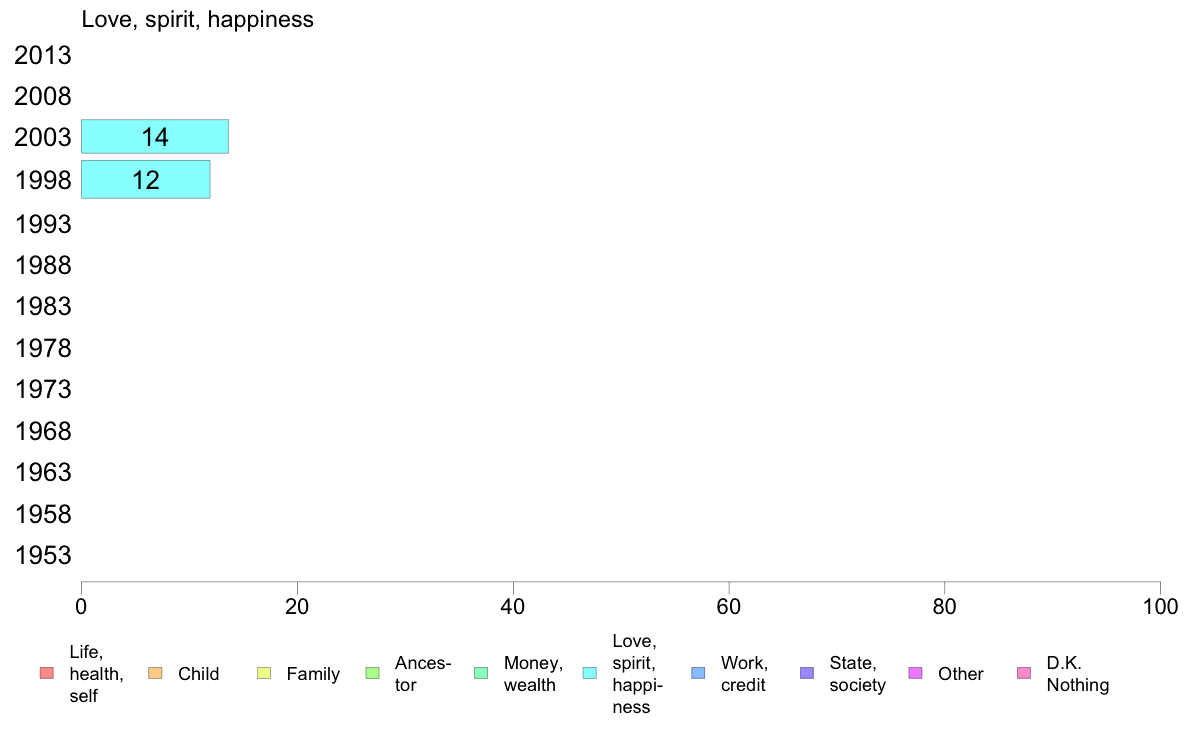The height and width of the screenshot is (736, 1188).
Task: Click the 40 axis tick label
Action: pos(513,607)
